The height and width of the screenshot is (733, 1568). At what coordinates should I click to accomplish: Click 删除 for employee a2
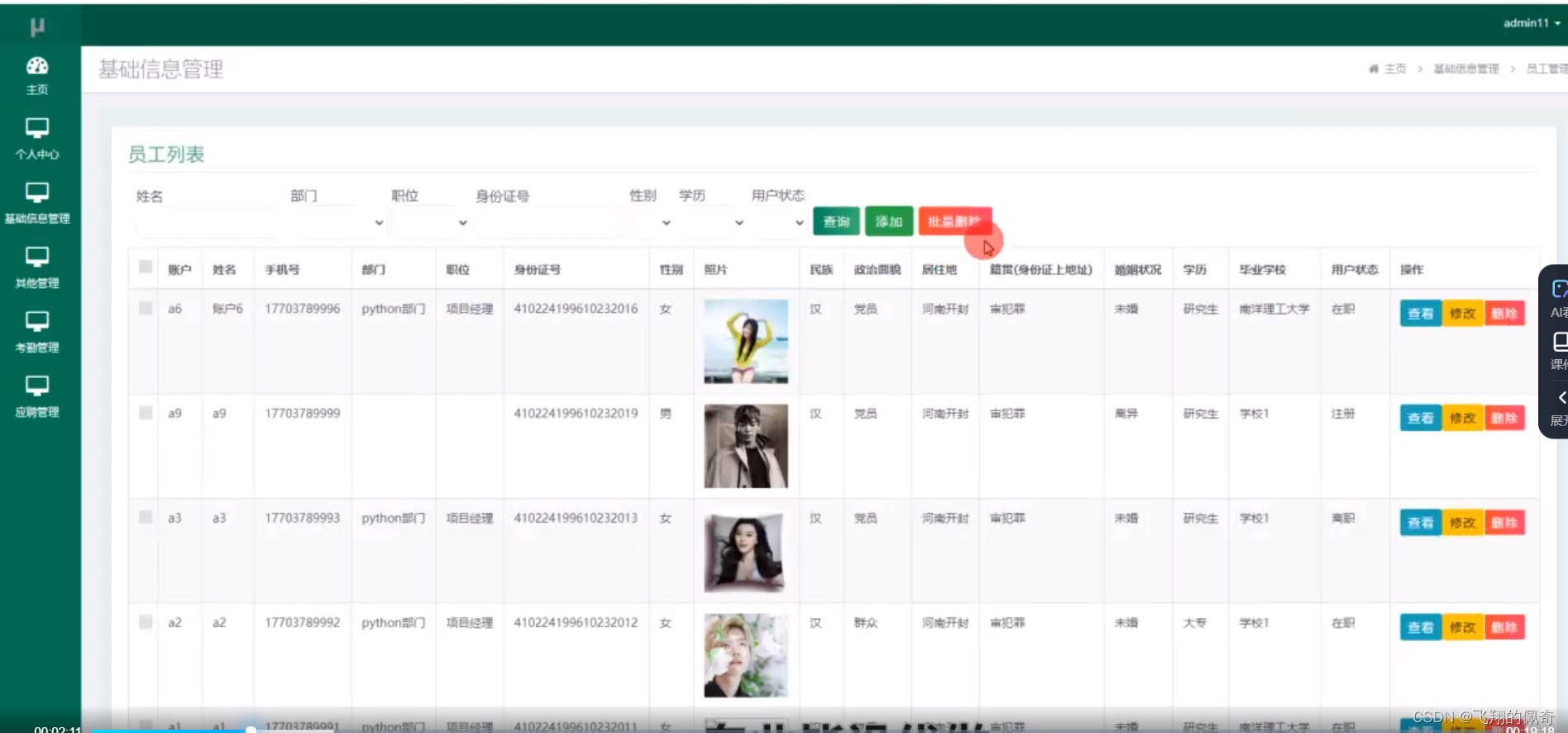point(1504,627)
